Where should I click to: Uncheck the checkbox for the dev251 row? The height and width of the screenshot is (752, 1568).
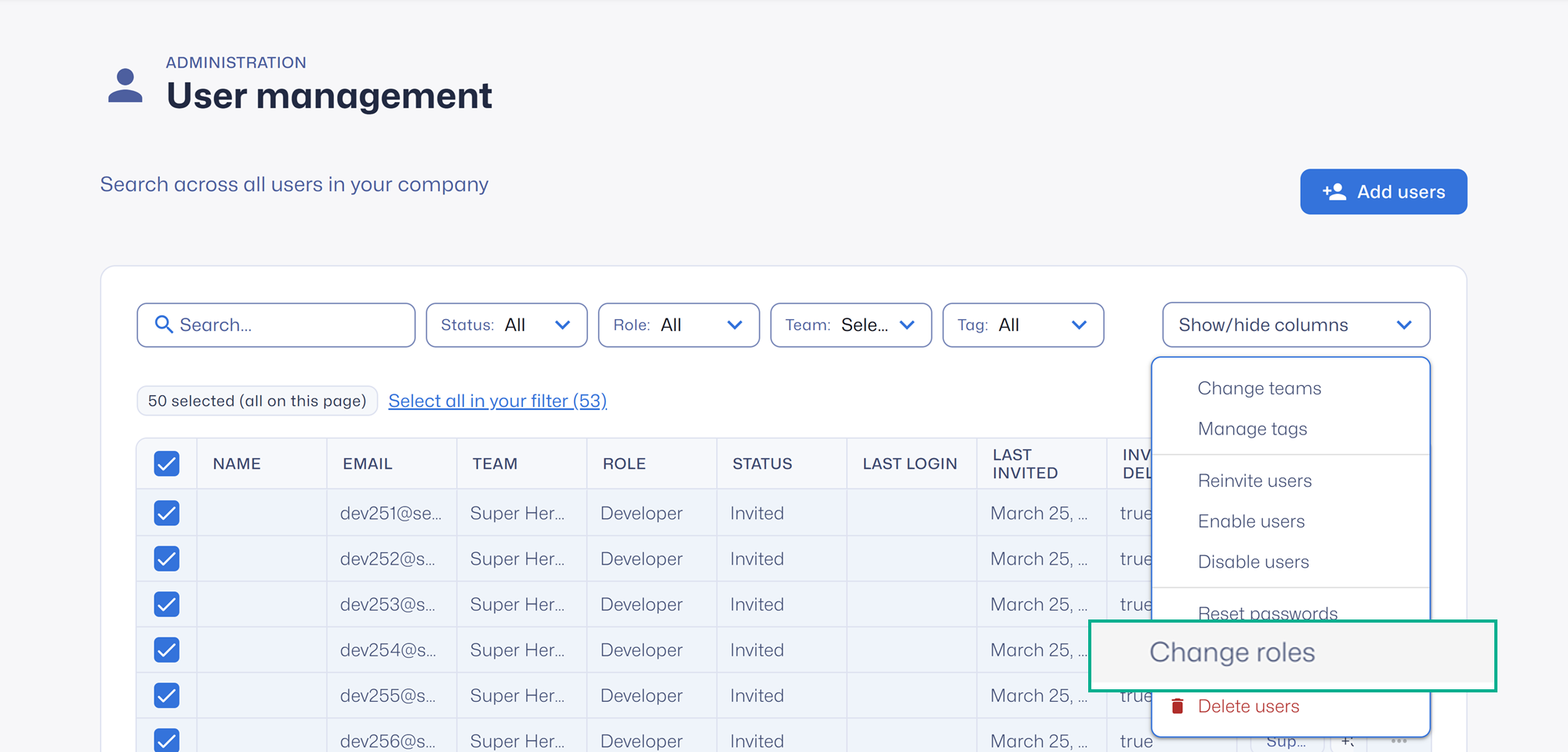pyautogui.click(x=166, y=513)
